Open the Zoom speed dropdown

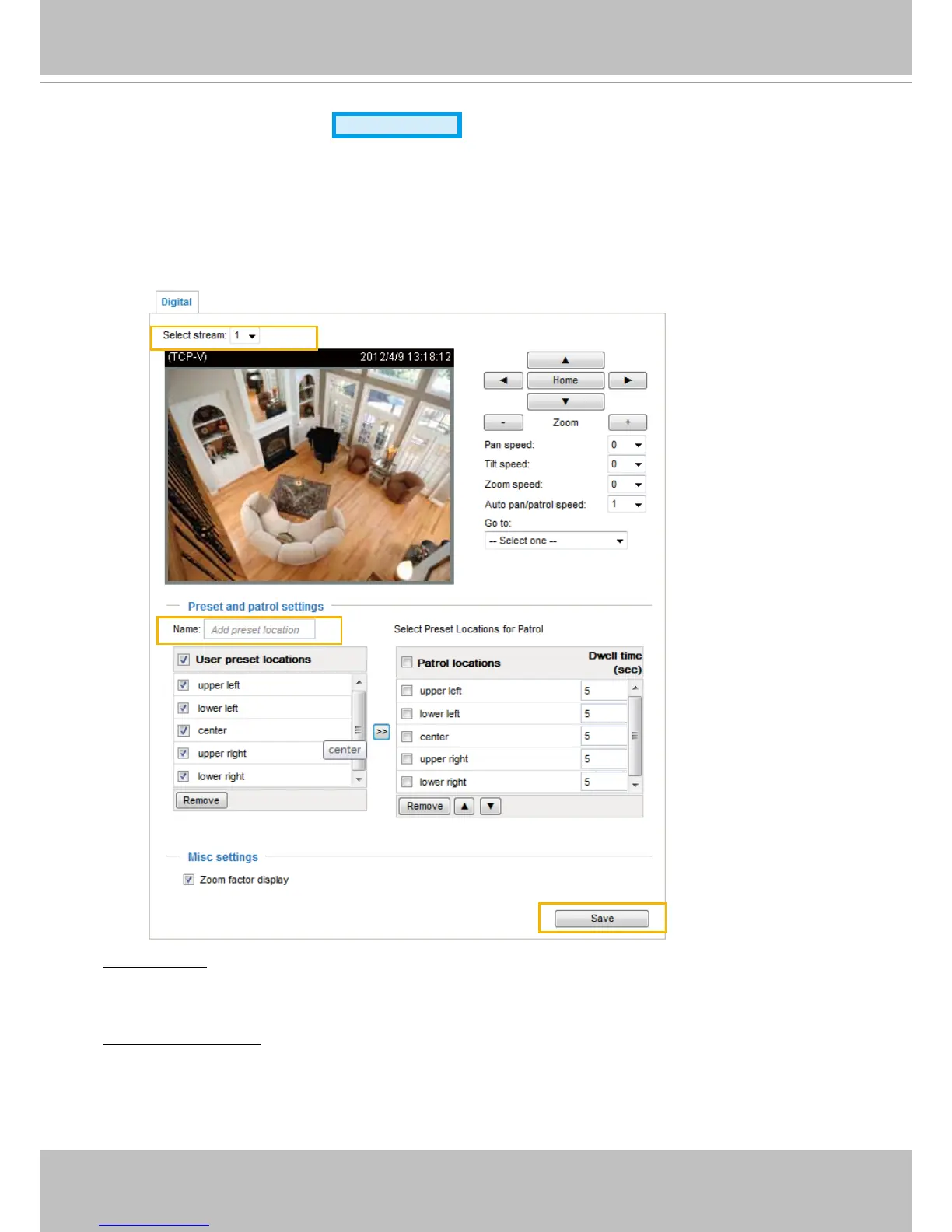[627, 485]
